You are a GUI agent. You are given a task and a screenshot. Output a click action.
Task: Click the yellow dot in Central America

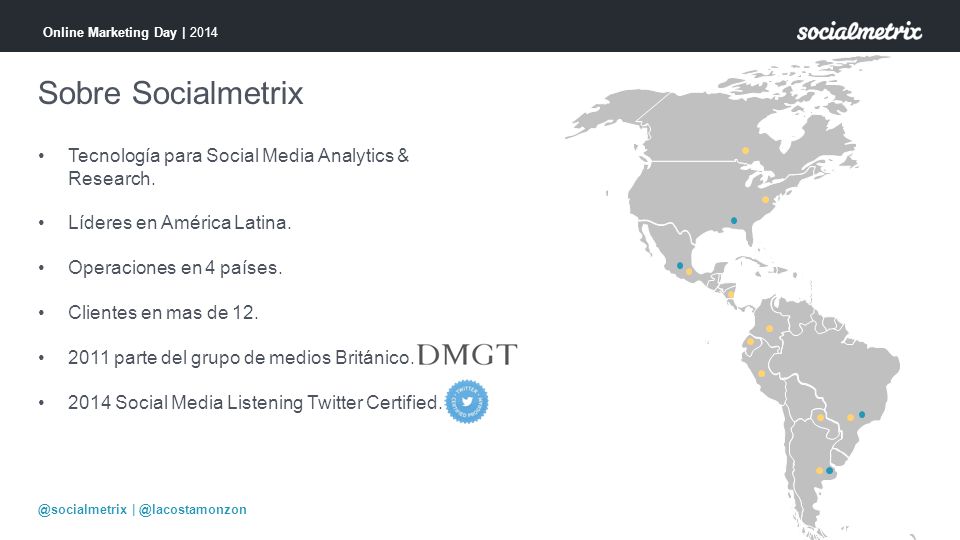pos(730,294)
